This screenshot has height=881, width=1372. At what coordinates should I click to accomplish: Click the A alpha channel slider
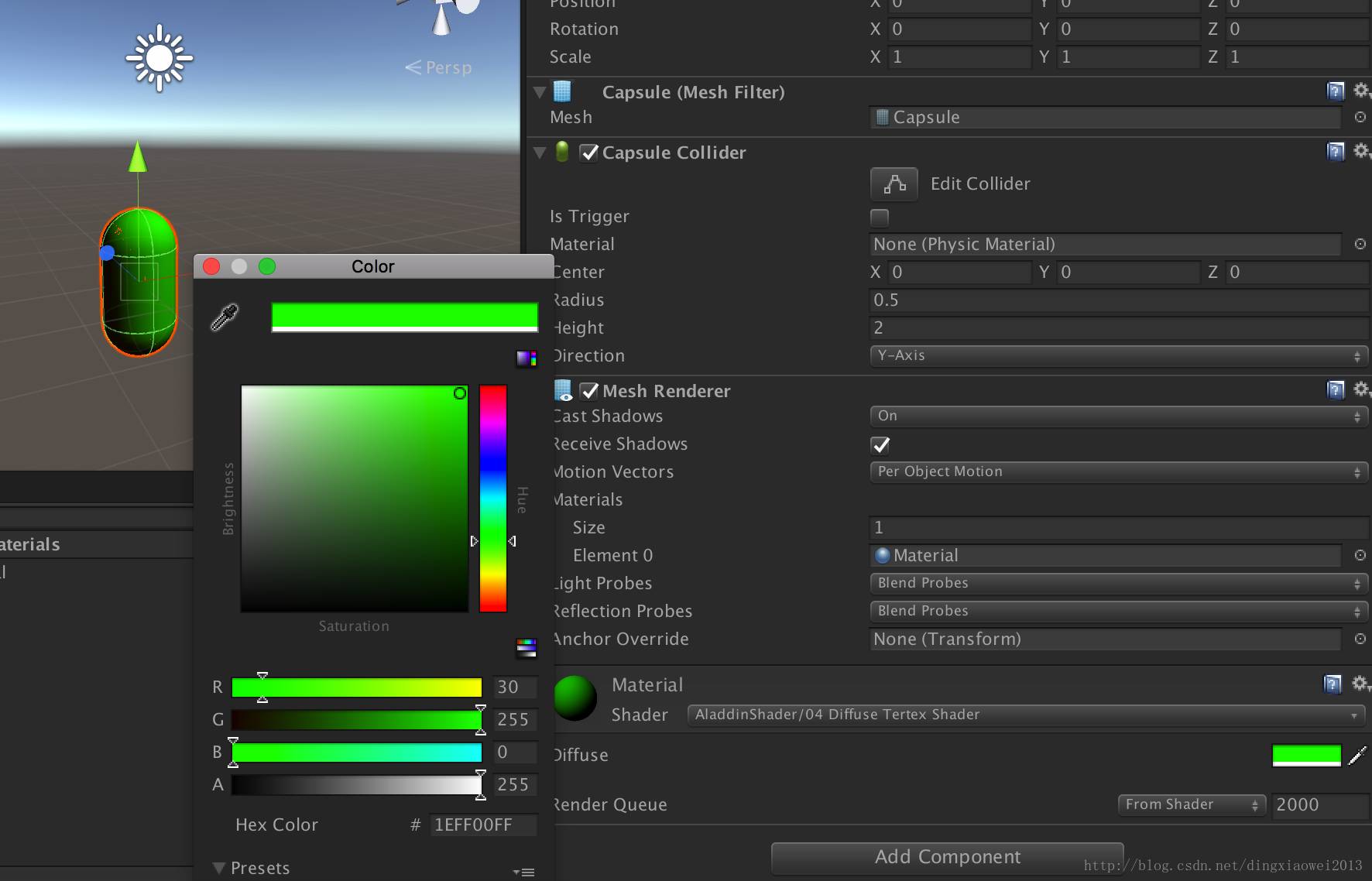click(356, 784)
